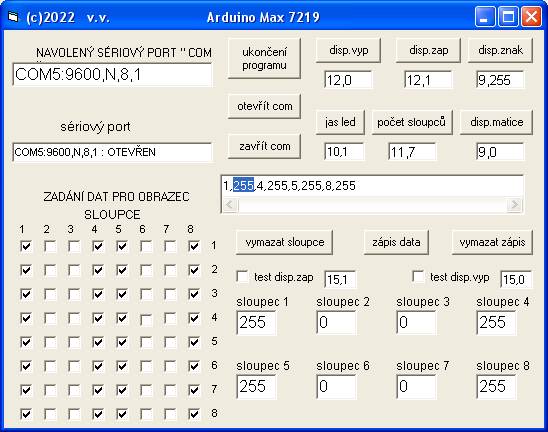548x432 pixels.
Task: Uncheck column 1 row 8 checkbox
Action: (26, 414)
